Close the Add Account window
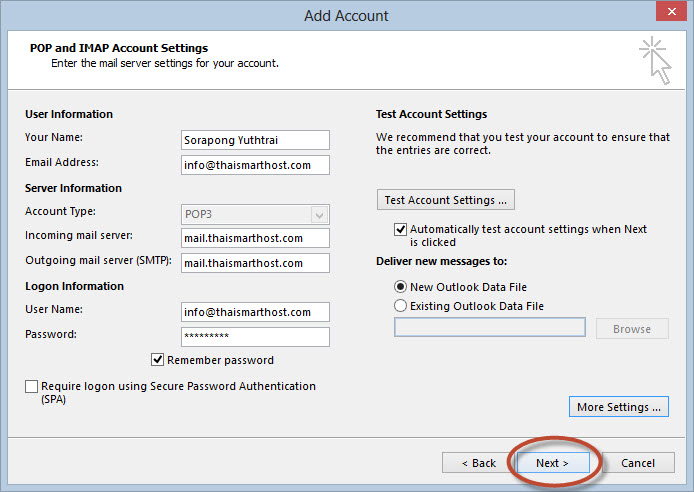This screenshot has width=694, height=492. point(671,12)
